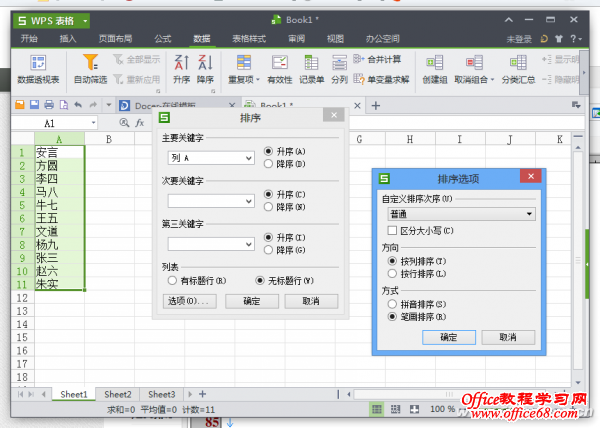
Task: Open subtotal (分类汇总) tool
Action: (518, 69)
